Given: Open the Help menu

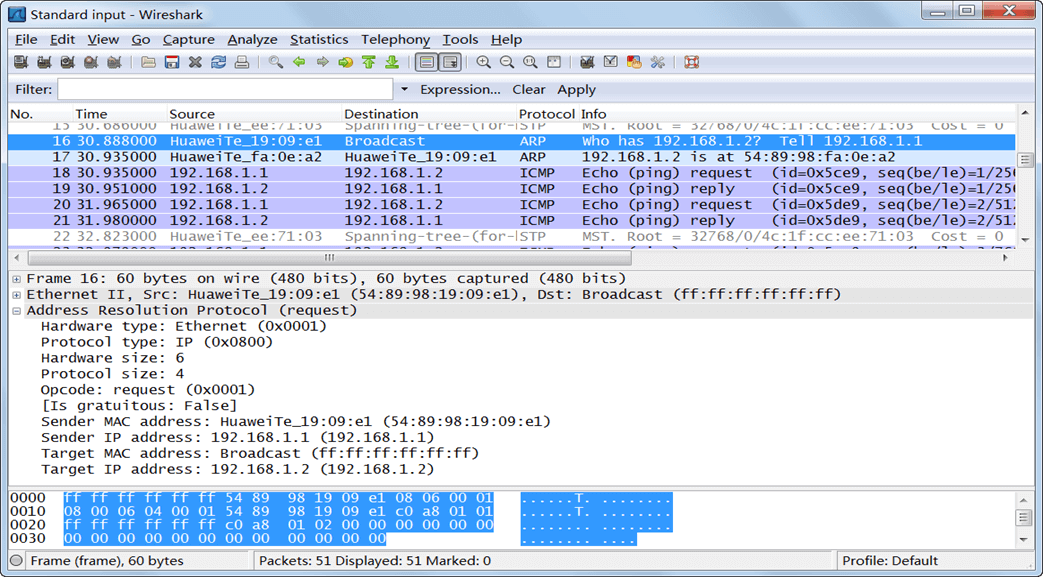Looking at the screenshot, I should click(506, 40).
